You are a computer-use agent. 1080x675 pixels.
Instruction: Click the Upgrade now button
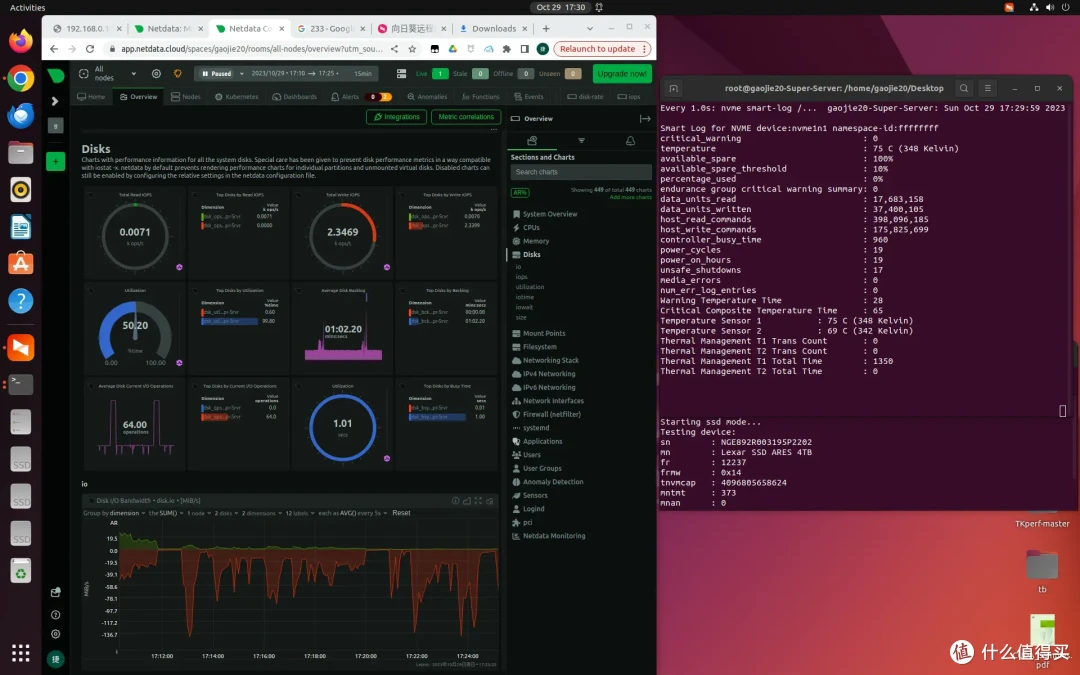pos(620,74)
